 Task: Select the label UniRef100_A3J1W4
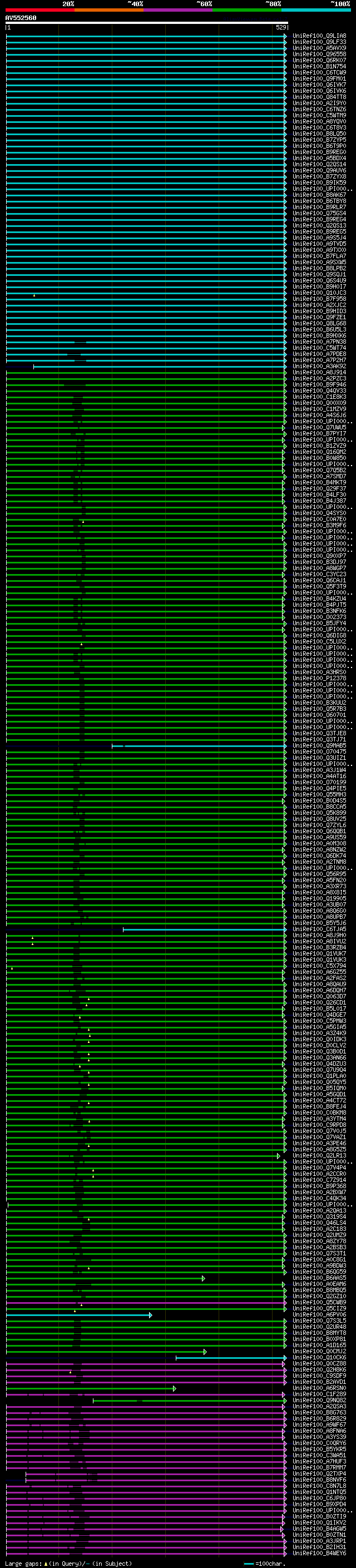[x=319, y=770]
